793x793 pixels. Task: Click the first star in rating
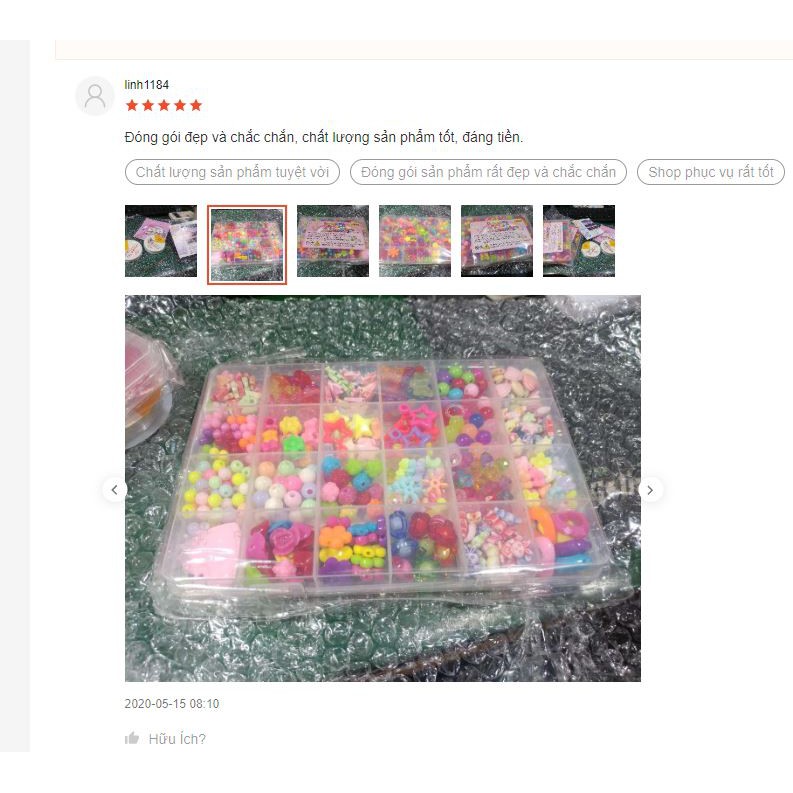(x=132, y=105)
